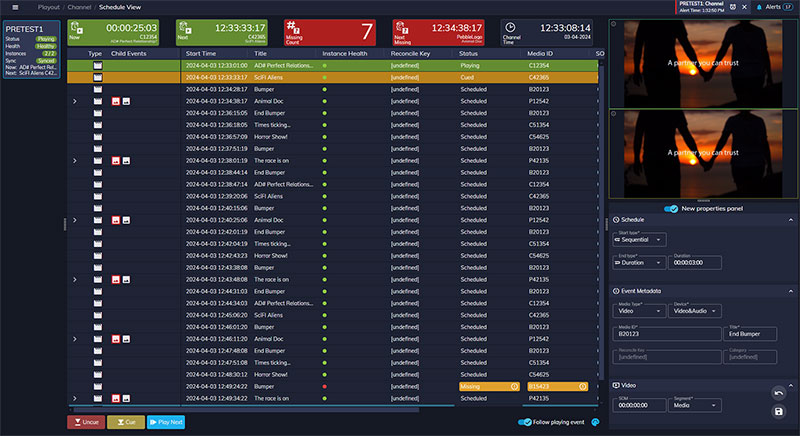This screenshot has width=800, height=436.
Task: Toggle the Follow playing event switch
Action: coord(526,422)
